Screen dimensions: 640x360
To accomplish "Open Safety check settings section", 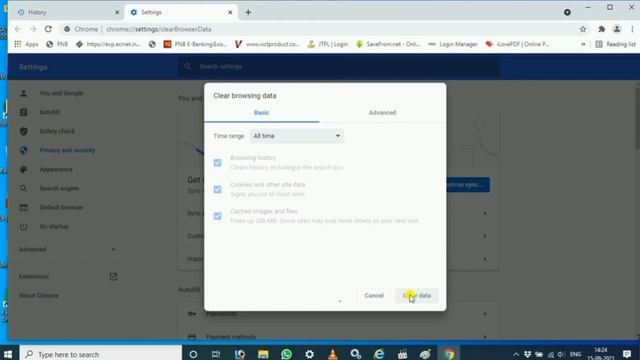I will click(x=57, y=131).
